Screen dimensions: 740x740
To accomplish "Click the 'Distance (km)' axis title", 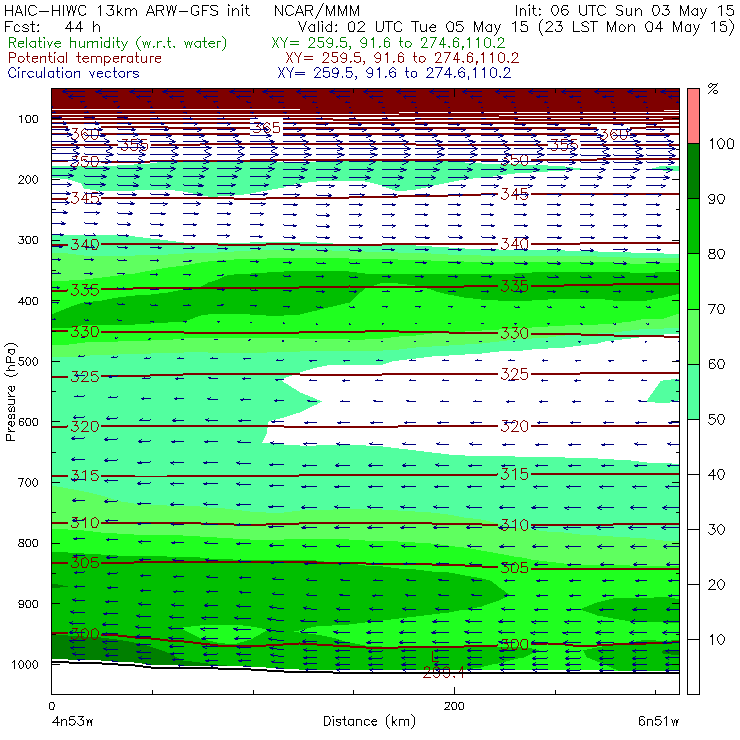I will click(370, 721).
